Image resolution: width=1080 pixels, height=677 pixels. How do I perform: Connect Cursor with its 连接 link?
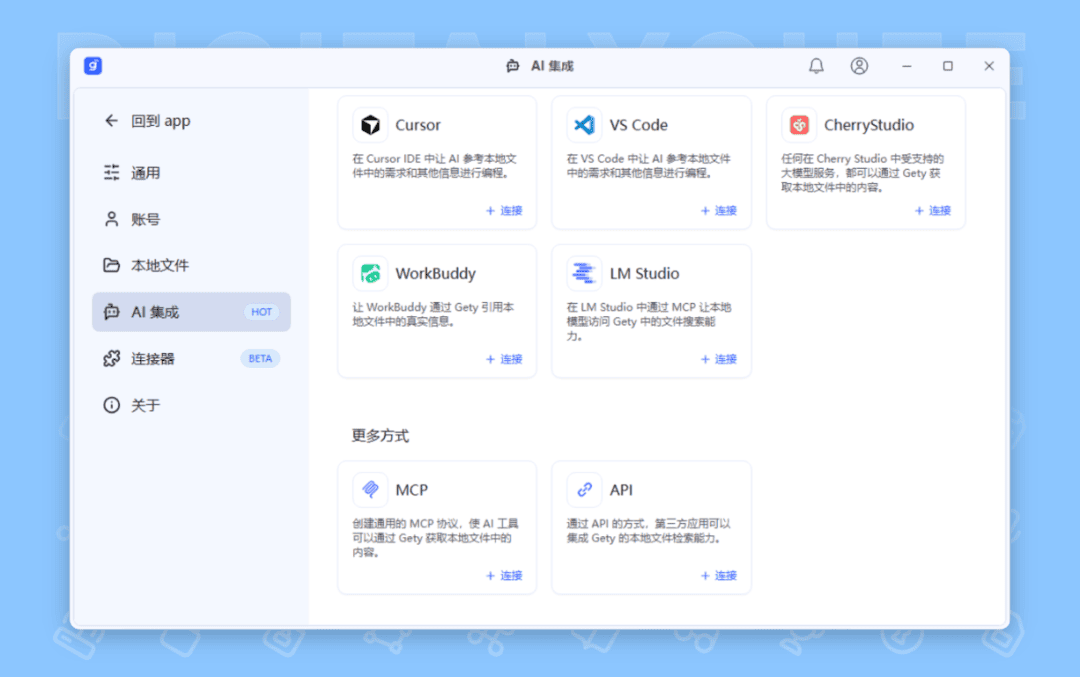pyautogui.click(x=504, y=211)
